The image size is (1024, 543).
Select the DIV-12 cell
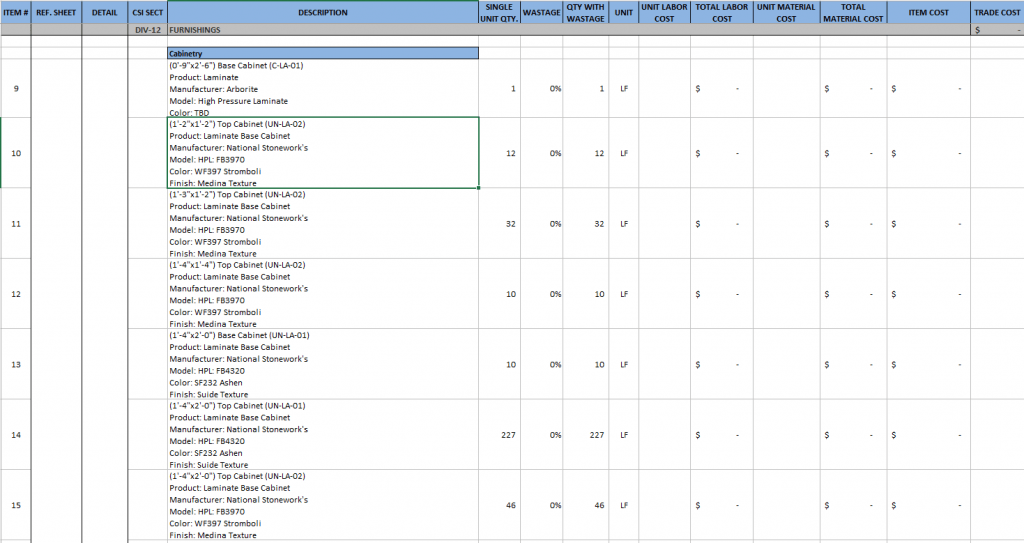(x=148, y=31)
